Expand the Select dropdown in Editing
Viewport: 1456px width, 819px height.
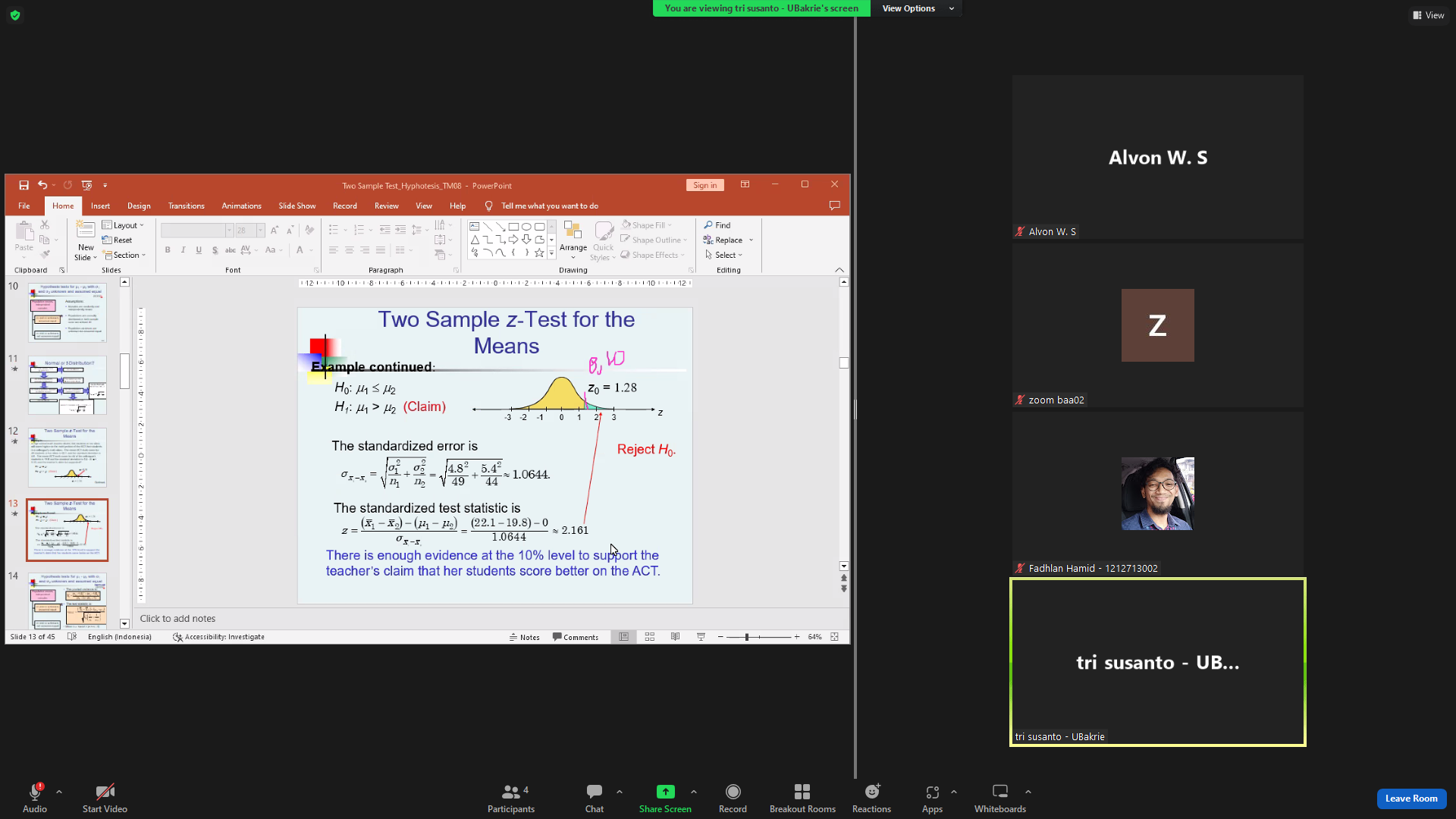click(x=724, y=256)
